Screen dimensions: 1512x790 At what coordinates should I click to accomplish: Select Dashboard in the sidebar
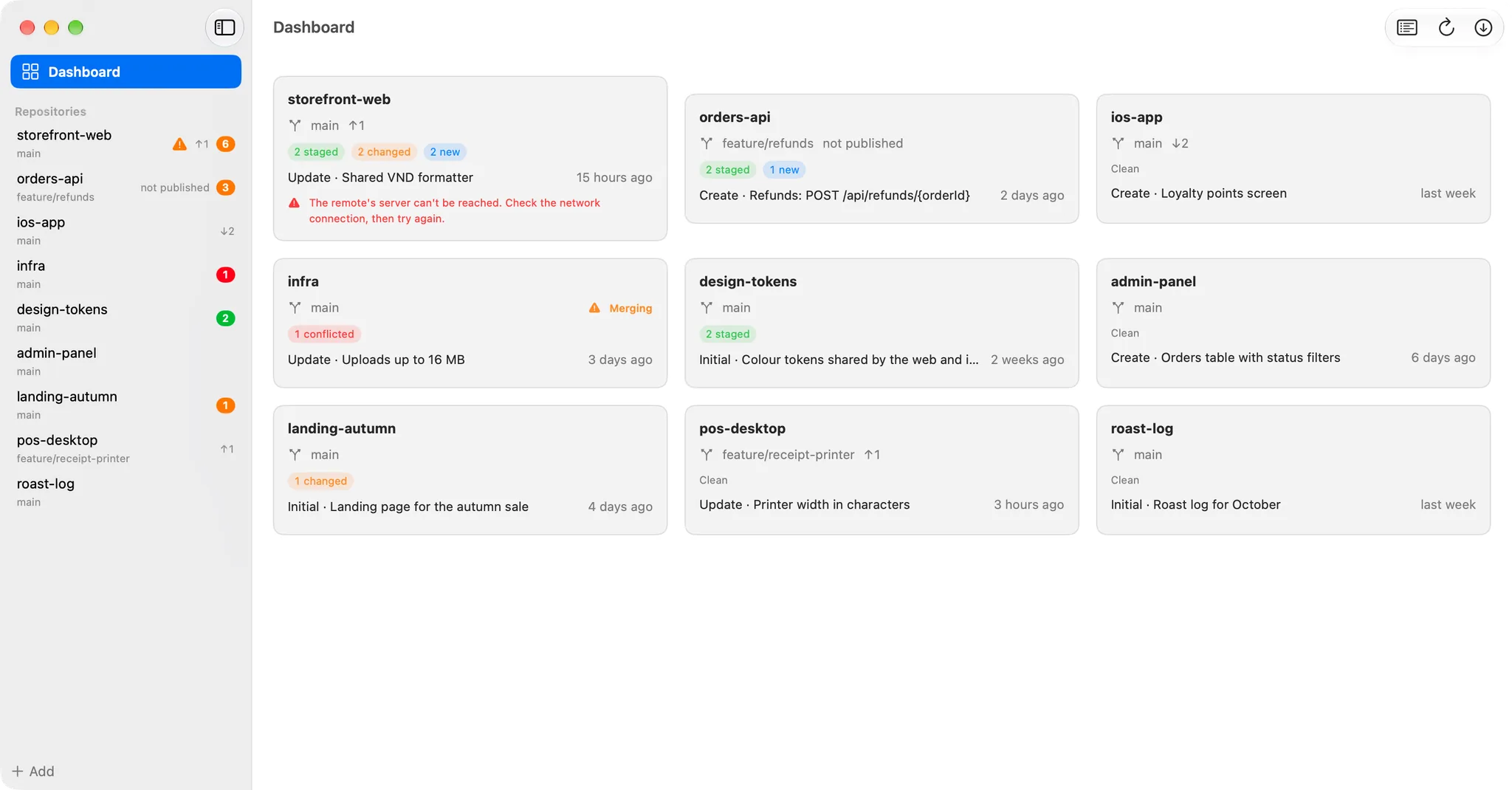tap(126, 72)
